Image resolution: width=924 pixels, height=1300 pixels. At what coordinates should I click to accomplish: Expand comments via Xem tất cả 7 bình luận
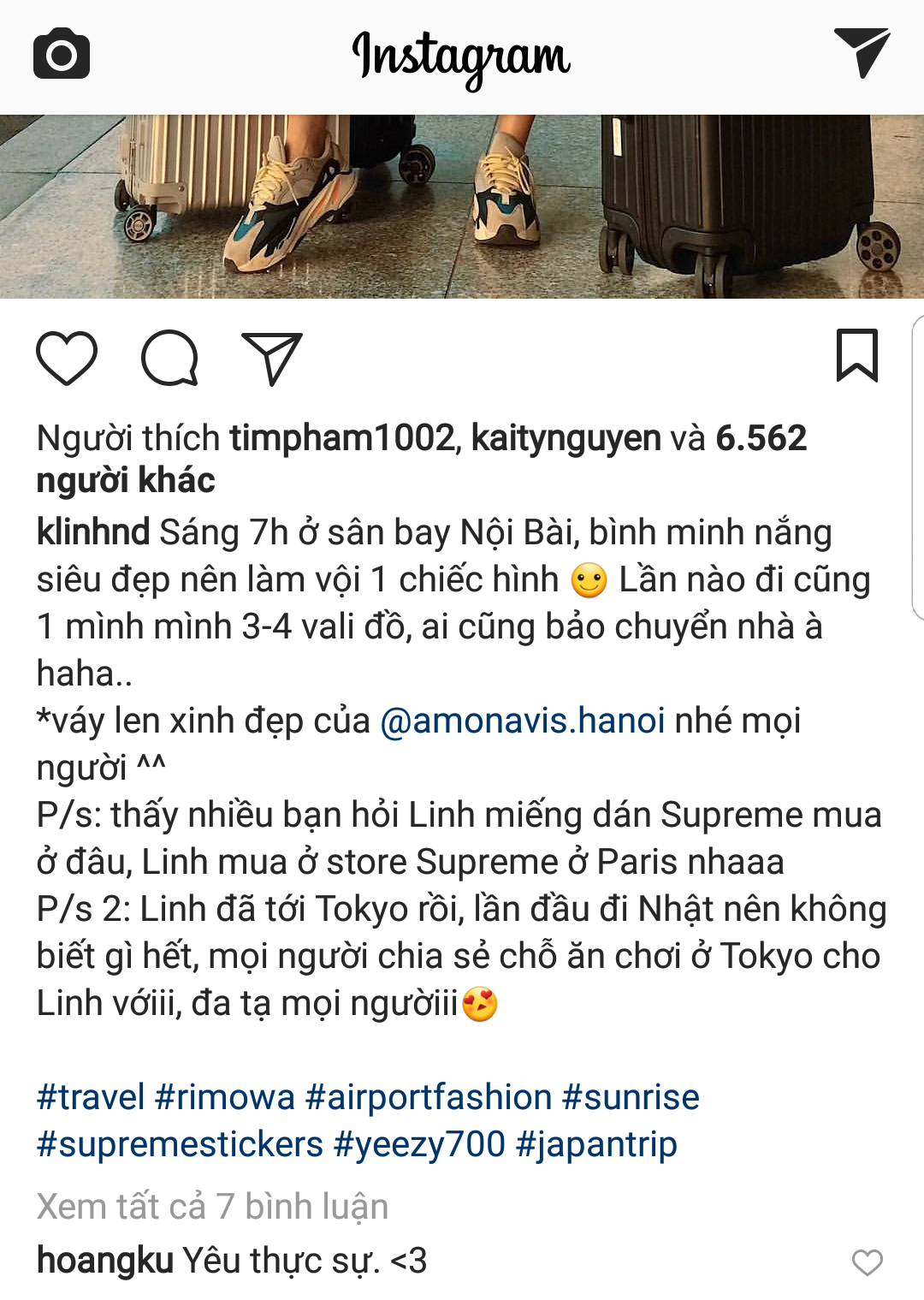pos(212,1207)
